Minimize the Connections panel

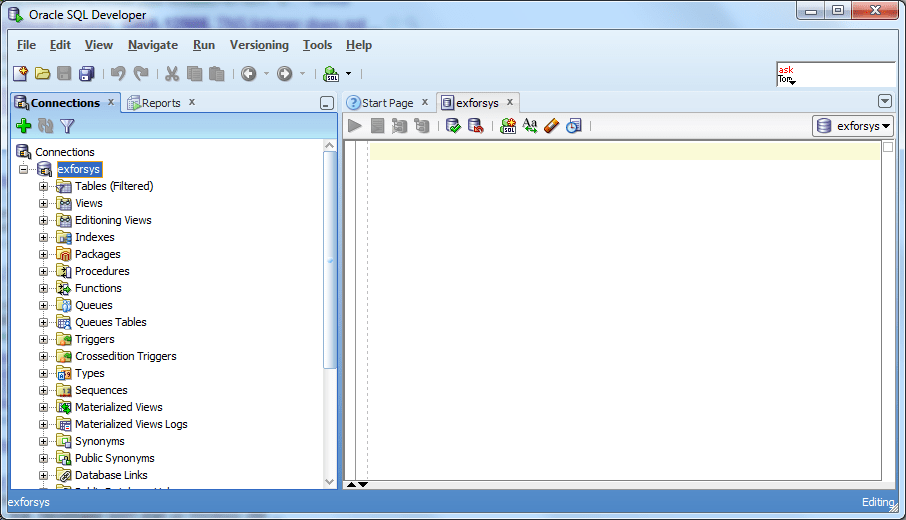tap(326, 103)
